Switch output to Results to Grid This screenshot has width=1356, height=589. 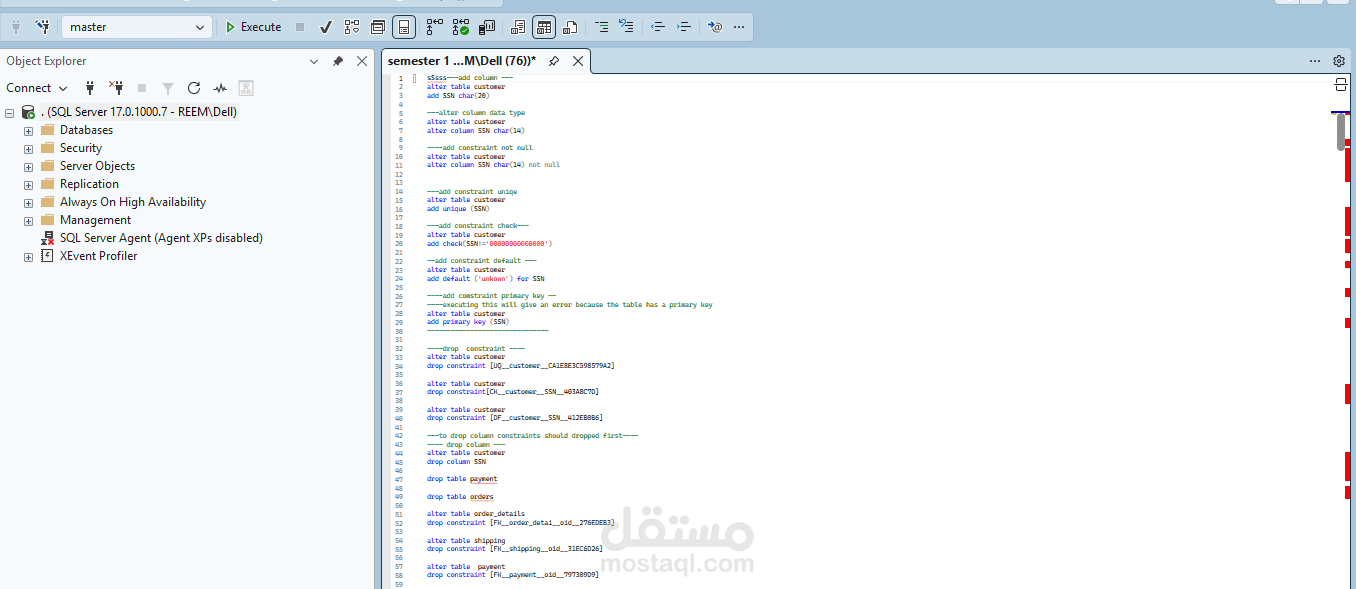click(544, 27)
